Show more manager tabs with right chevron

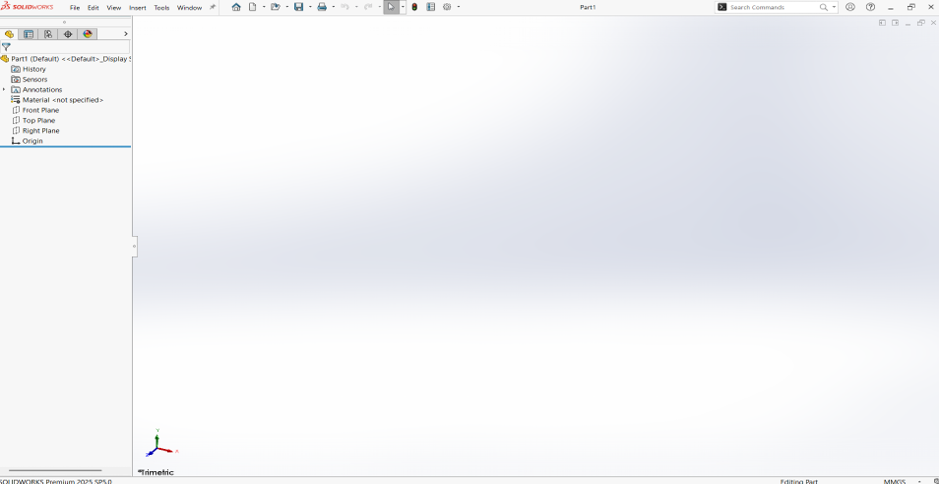click(126, 34)
